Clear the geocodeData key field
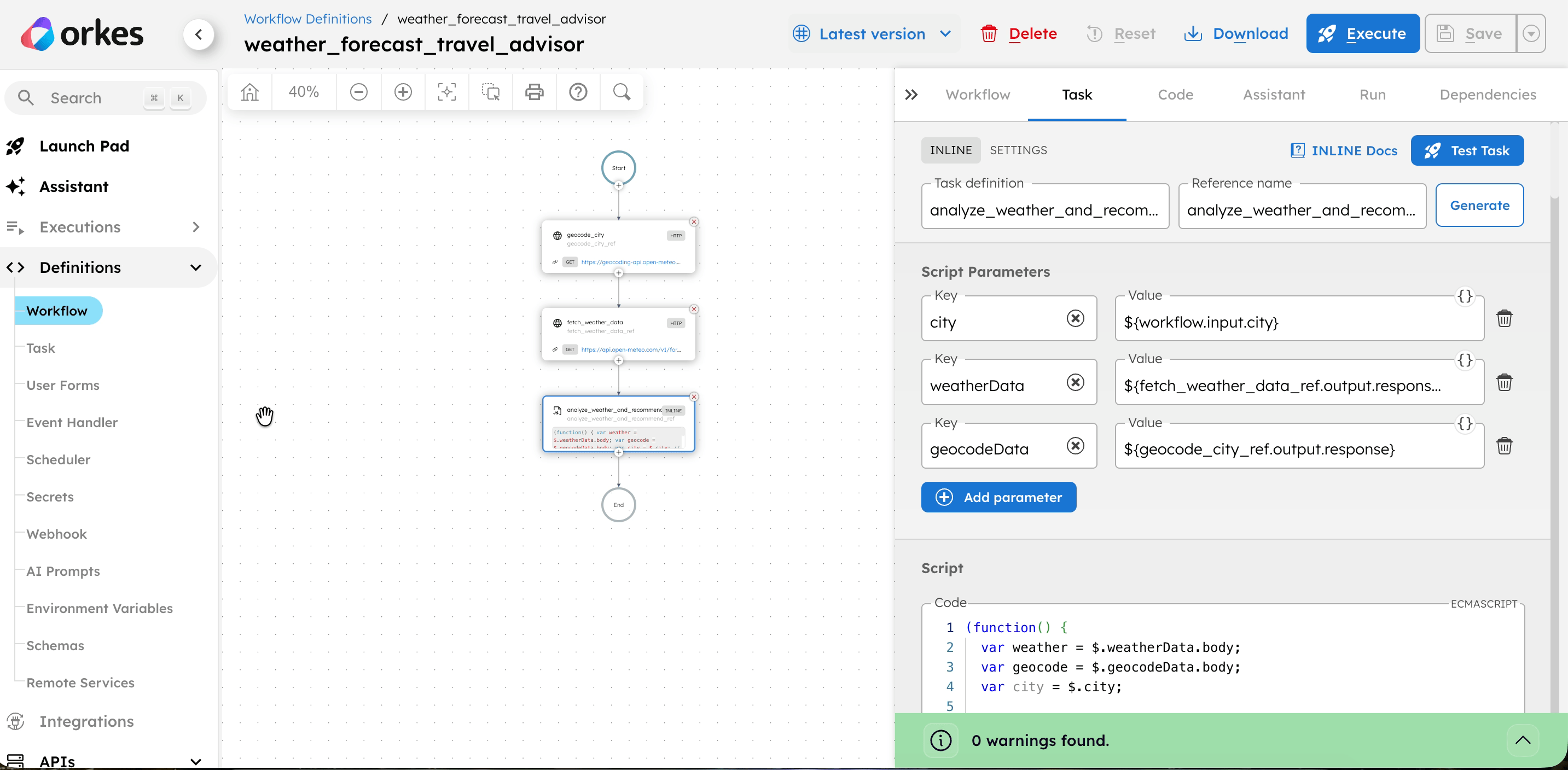The height and width of the screenshot is (770, 1568). tap(1075, 446)
